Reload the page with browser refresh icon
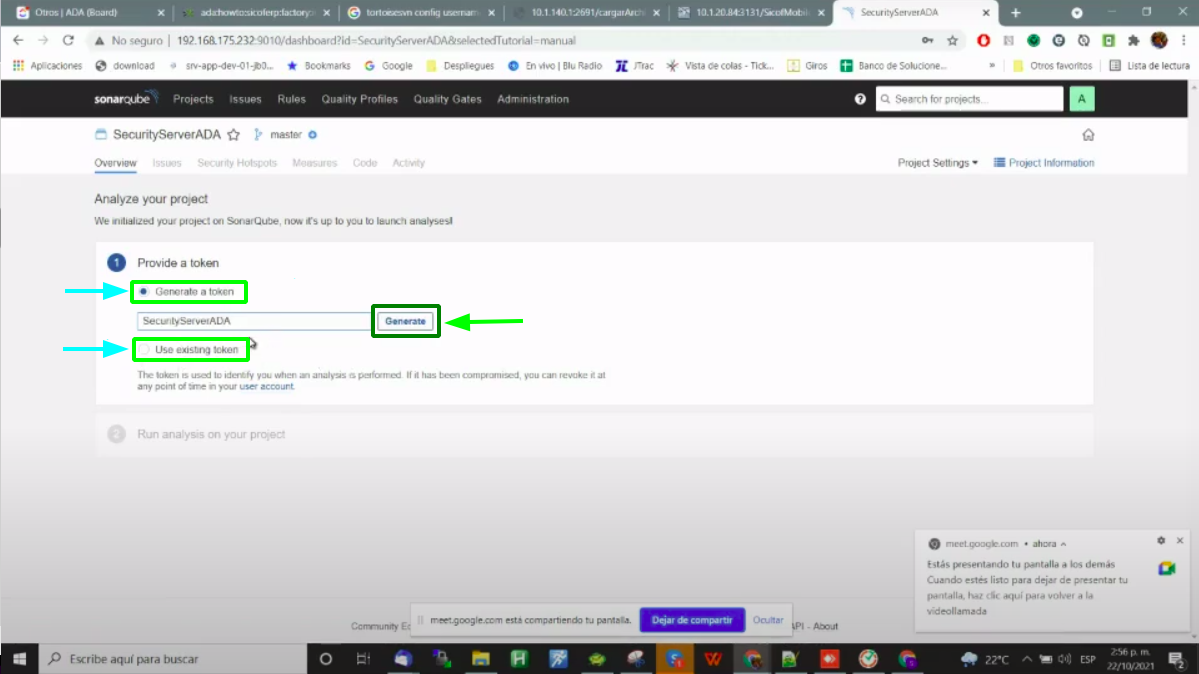This screenshot has width=1199, height=674. coord(68,41)
